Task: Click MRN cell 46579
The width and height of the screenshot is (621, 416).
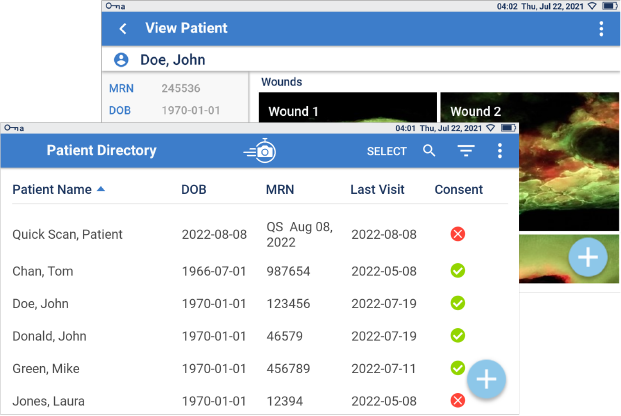Action: tap(284, 336)
